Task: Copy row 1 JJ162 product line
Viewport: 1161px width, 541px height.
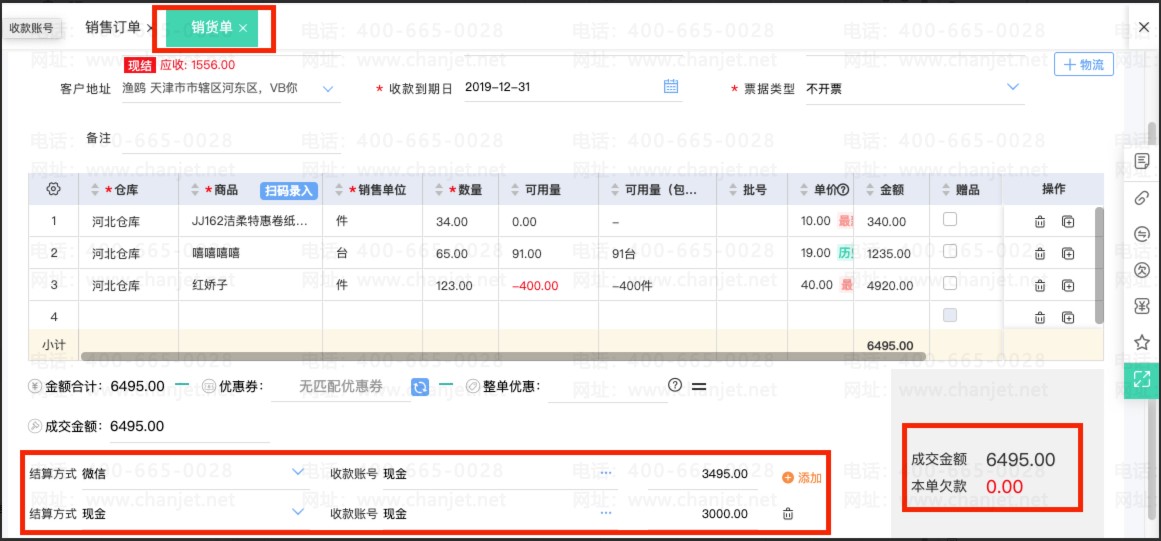Action: [1068, 221]
